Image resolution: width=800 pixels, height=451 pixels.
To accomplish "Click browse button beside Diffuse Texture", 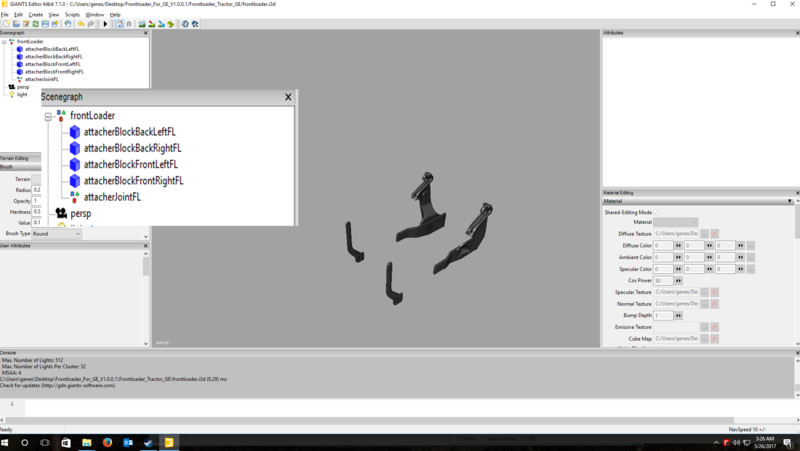I will (x=704, y=233).
